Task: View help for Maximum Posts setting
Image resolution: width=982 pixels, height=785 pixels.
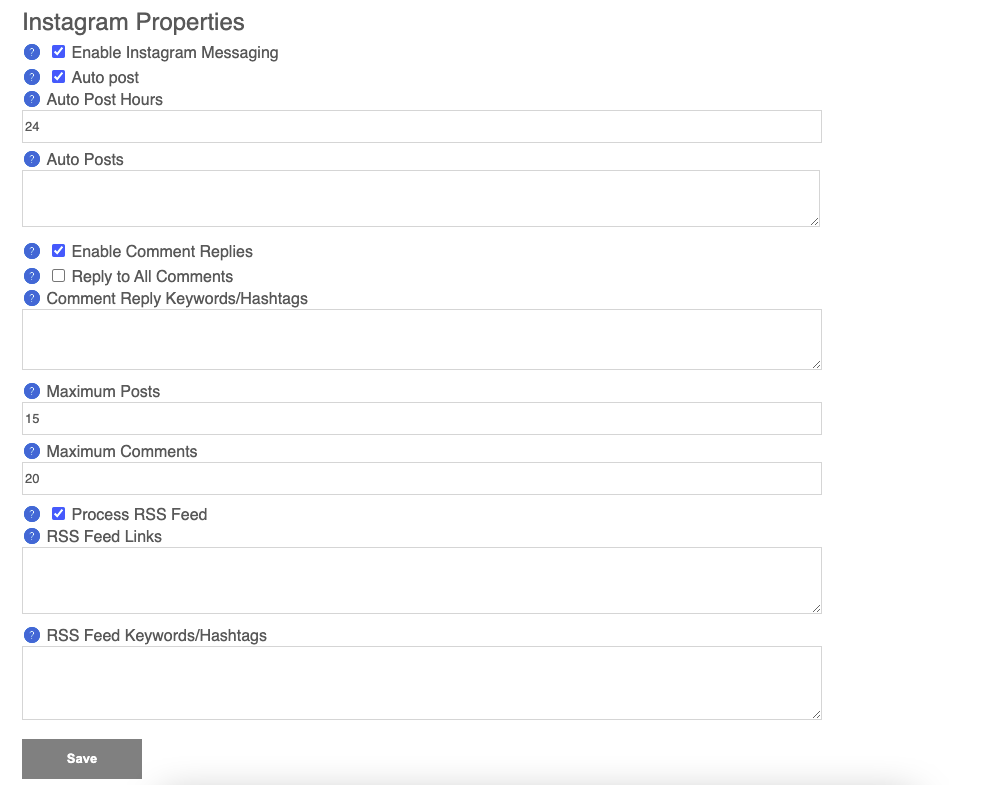Action: [32, 391]
